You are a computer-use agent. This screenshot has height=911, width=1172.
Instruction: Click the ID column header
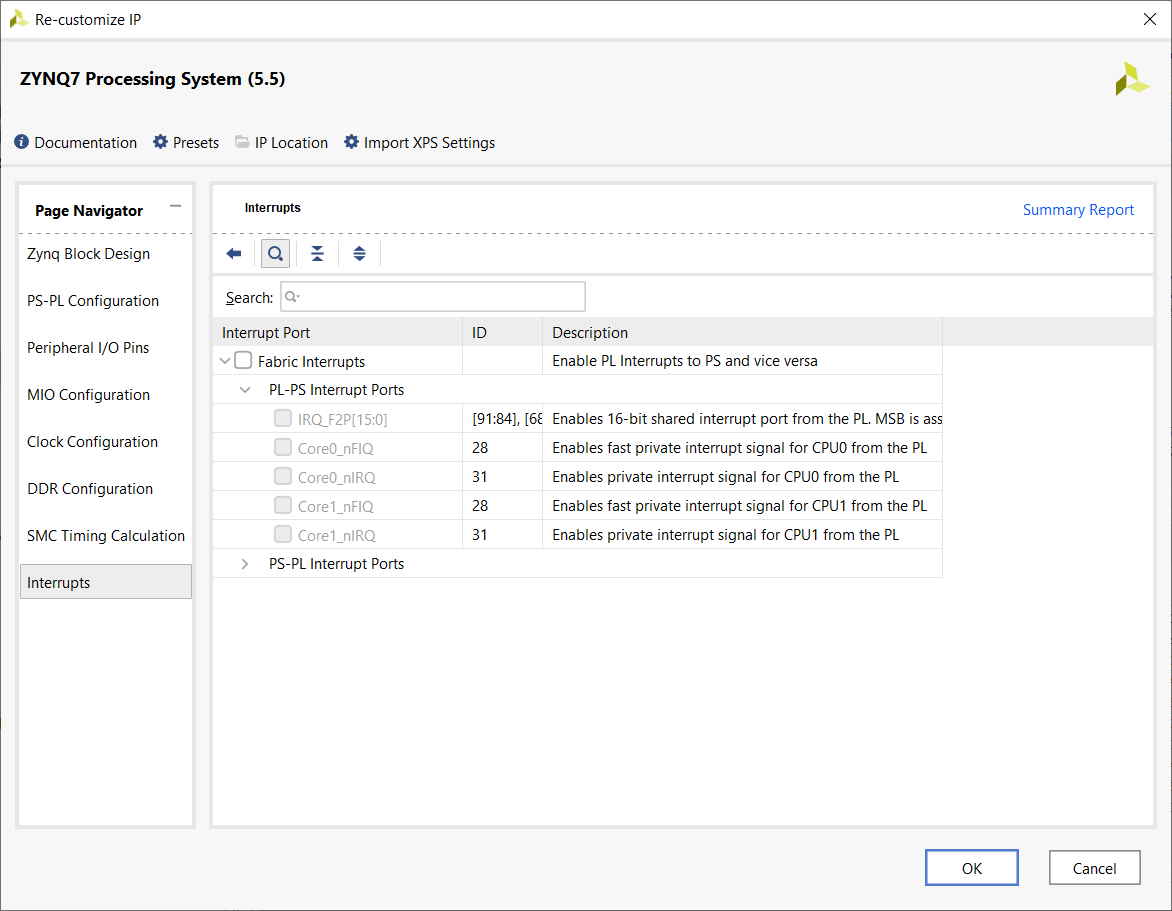(x=503, y=333)
